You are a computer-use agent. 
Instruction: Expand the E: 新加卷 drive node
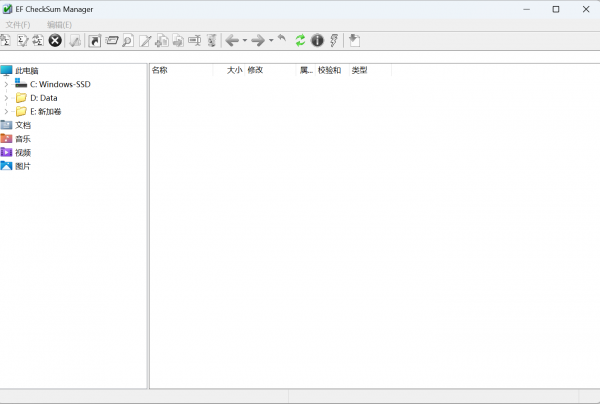[x=6, y=112]
